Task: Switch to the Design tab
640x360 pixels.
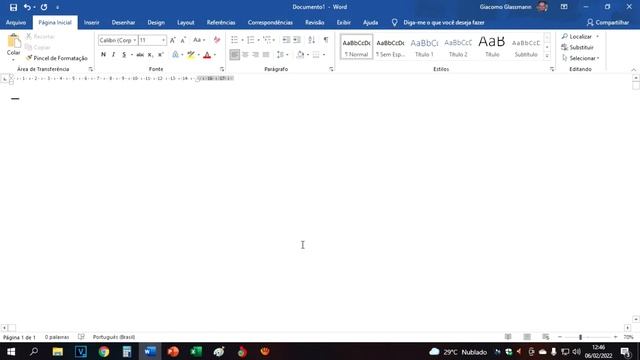Action: (156, 22)
